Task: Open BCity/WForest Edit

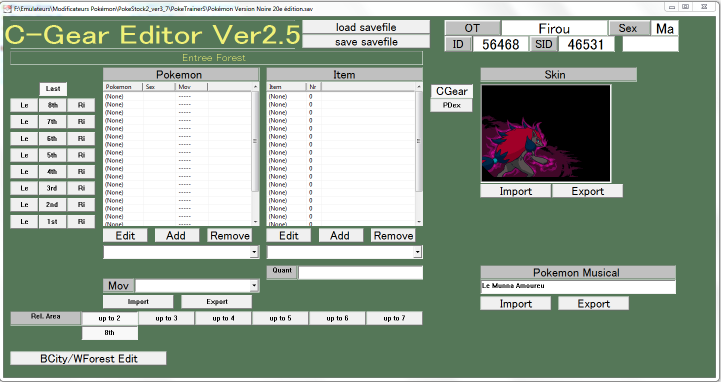Action: (88, 359)
